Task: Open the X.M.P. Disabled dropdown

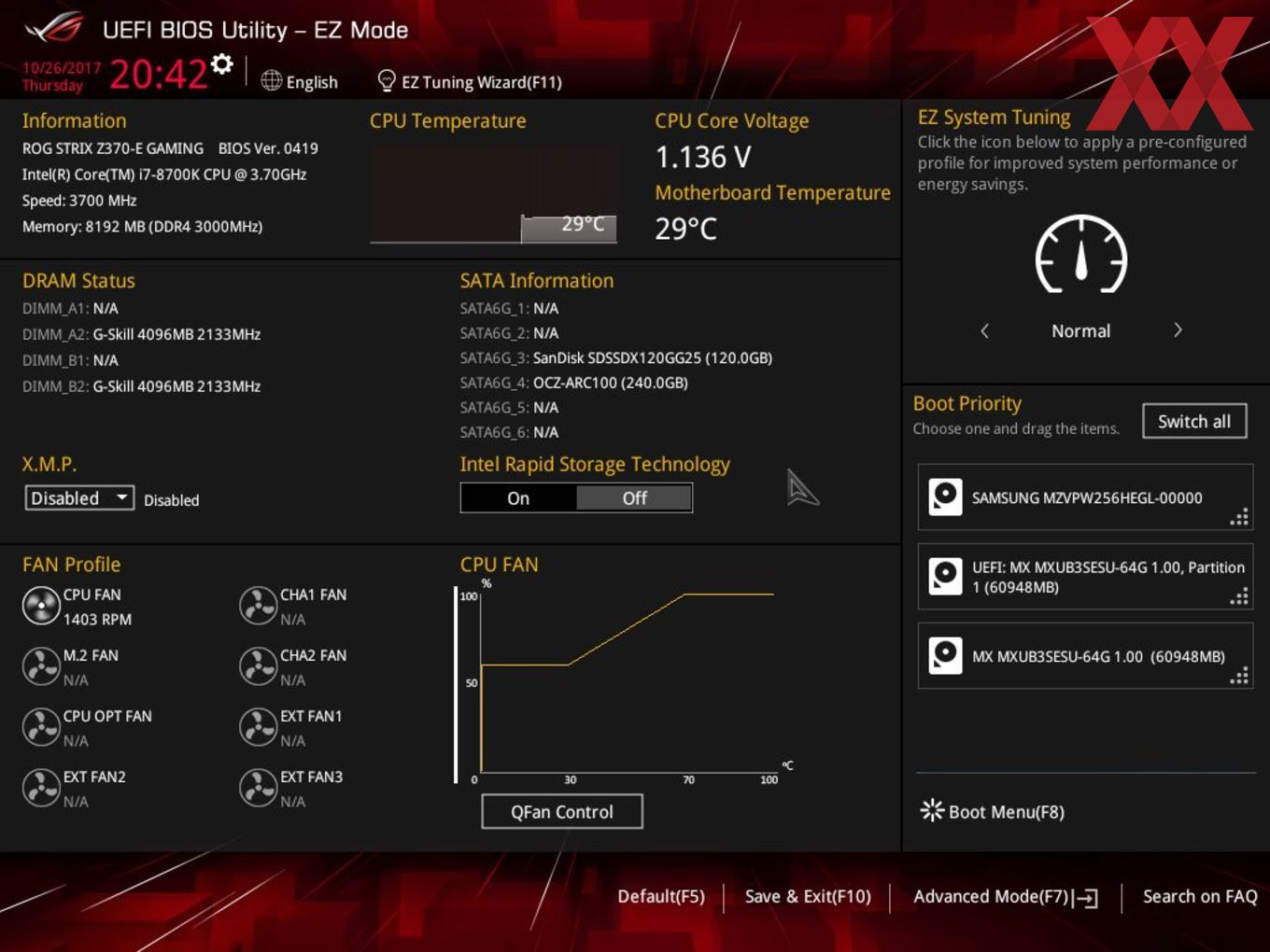Action: point(79,498)
